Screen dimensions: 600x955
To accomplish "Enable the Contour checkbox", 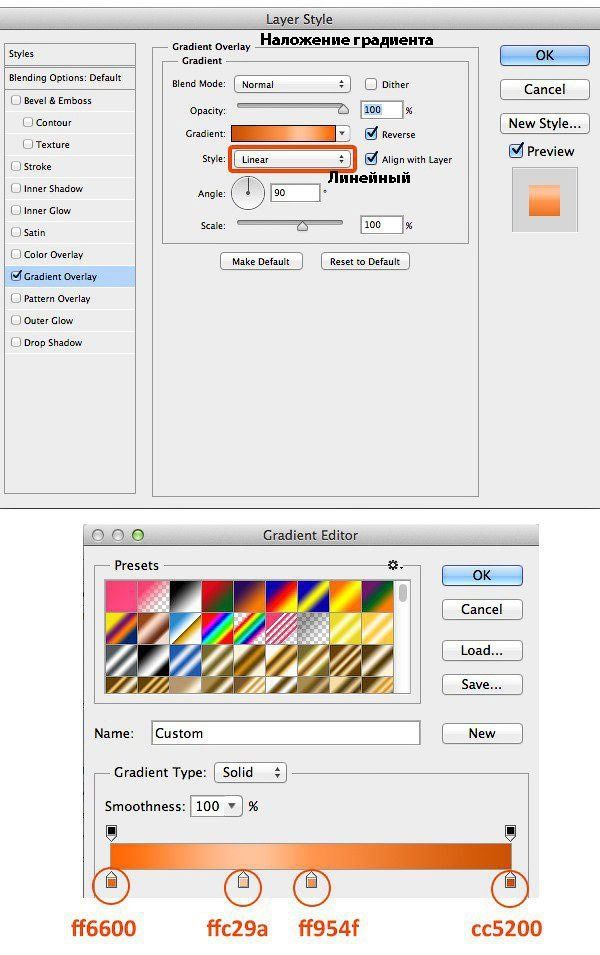I will coord(27,122).
